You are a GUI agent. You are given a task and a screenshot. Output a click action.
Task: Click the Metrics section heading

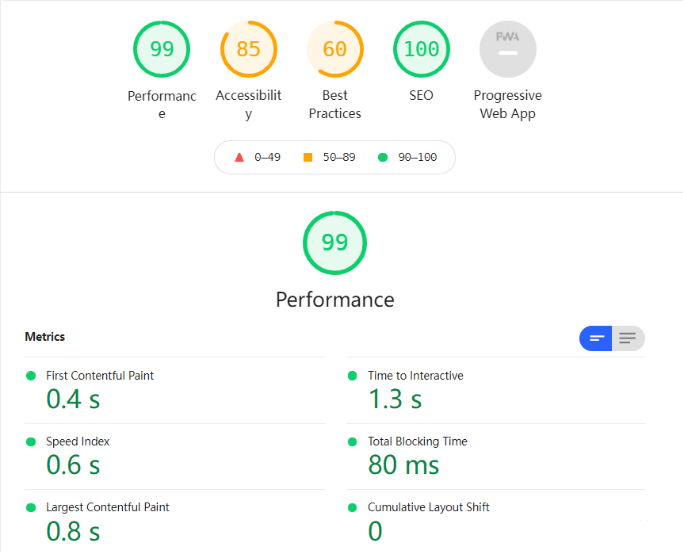coord(45,337)
